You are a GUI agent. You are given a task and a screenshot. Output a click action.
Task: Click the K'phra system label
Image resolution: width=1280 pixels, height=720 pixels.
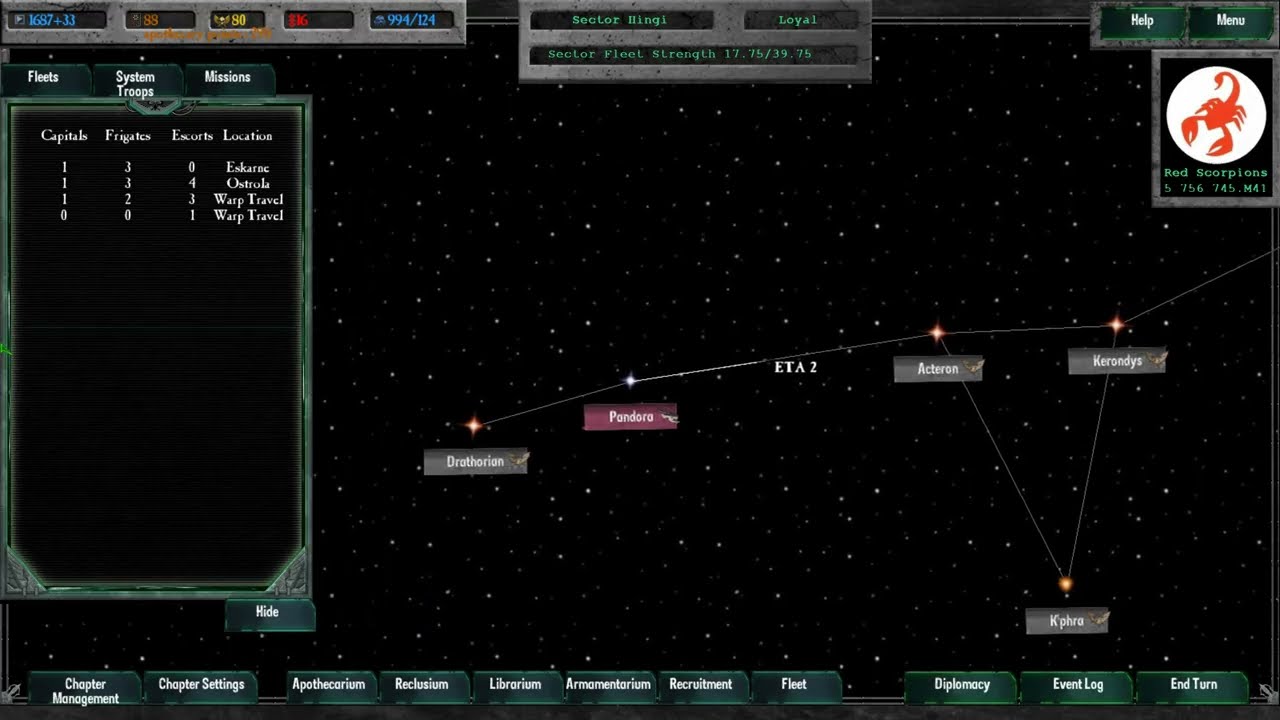click(1067, 621)
